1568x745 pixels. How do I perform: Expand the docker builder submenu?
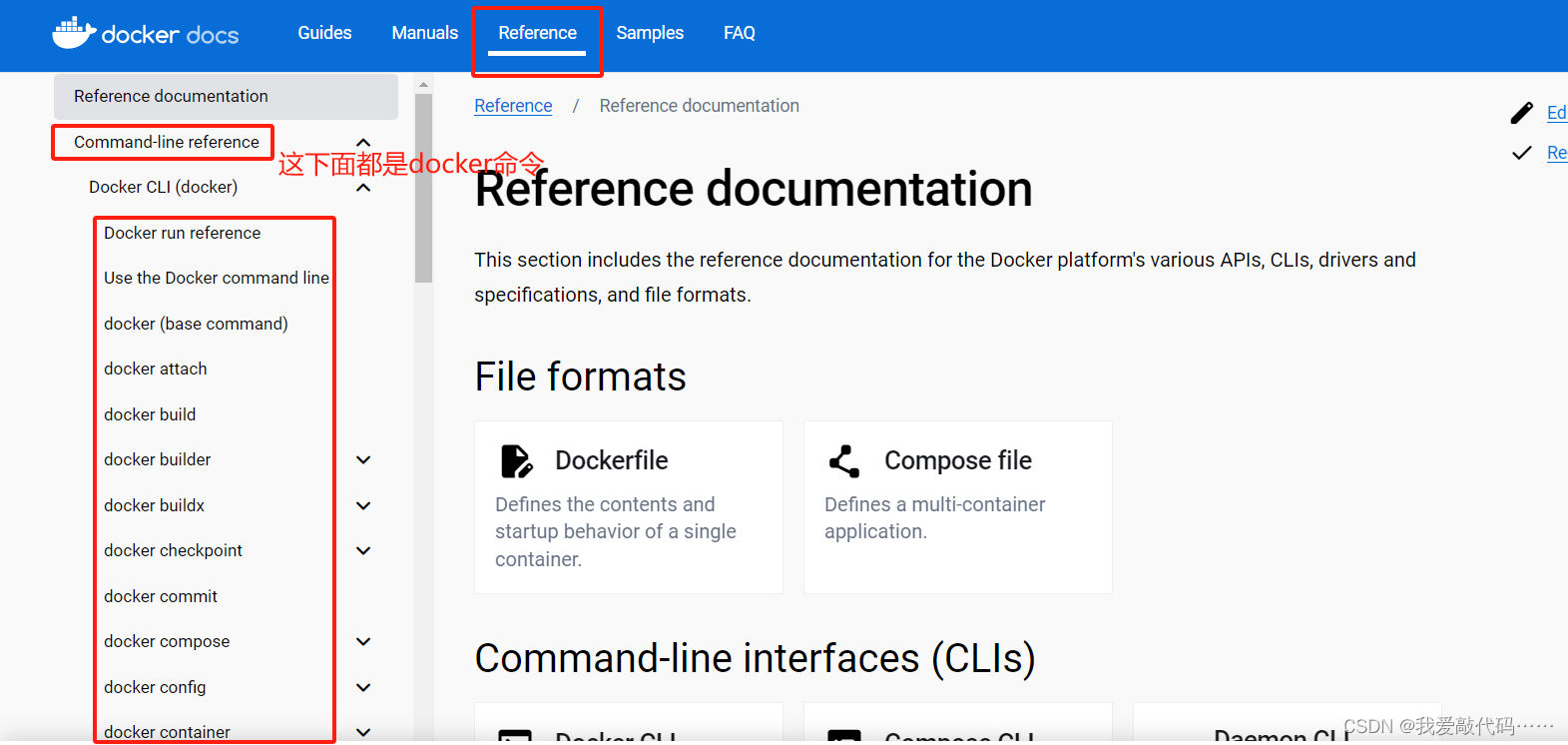pos(364,460)
